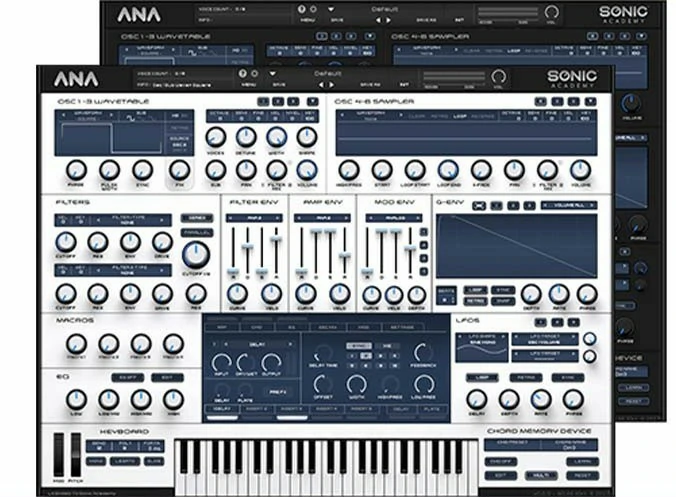Click the pitch wheel in Keyboard section
This screenshot has height=497, width=676.
(76, 455)
